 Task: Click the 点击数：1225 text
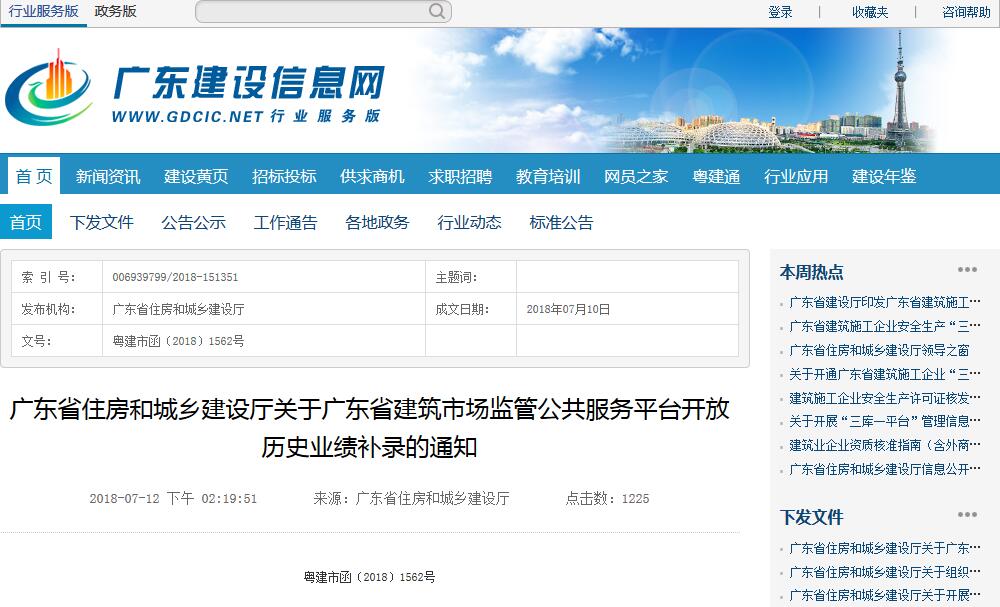point(607,499)
